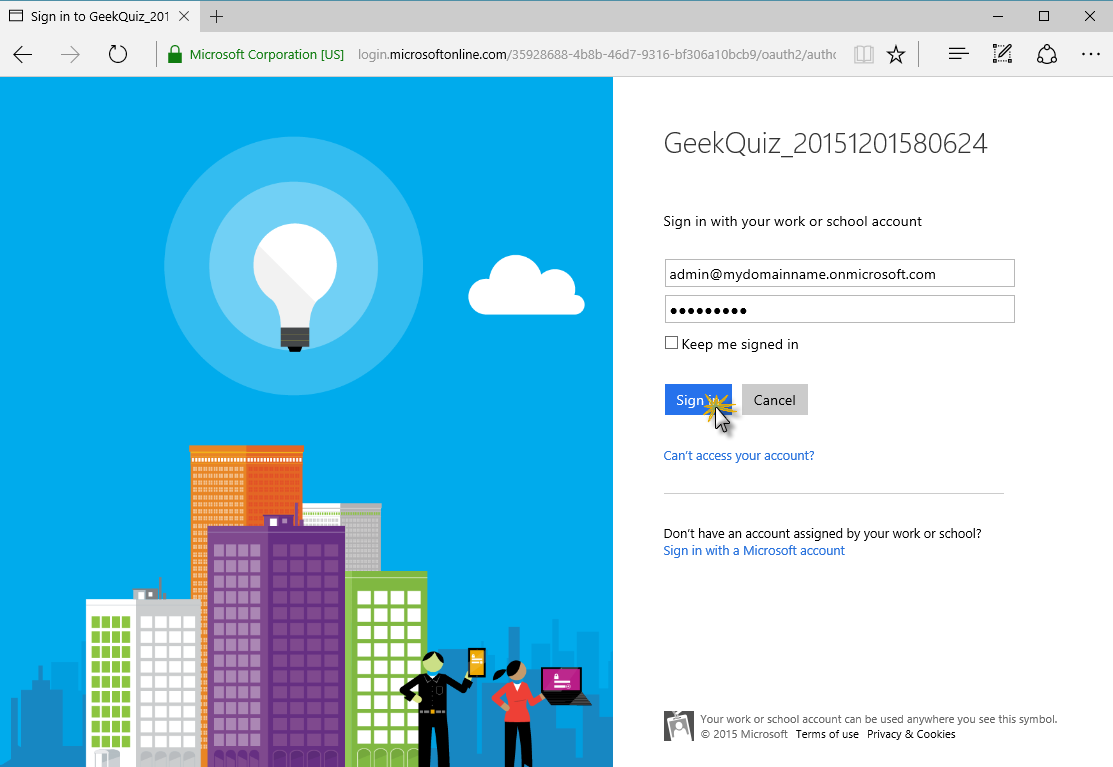Click the green lock security icon
Viewport: 1113px width, 767px height.
tap(175, 55)
